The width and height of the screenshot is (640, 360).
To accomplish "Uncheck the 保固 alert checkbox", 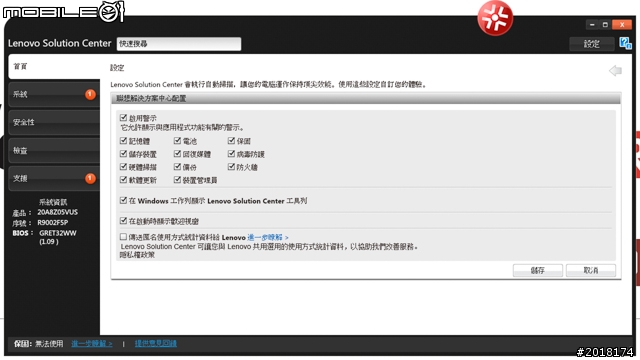I will 231,140.
